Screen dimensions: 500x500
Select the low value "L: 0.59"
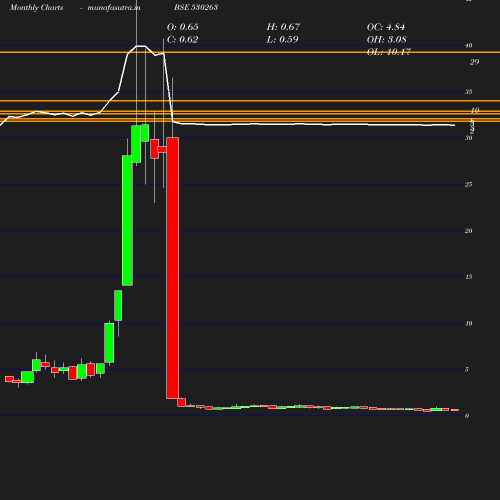click(282, 40)
